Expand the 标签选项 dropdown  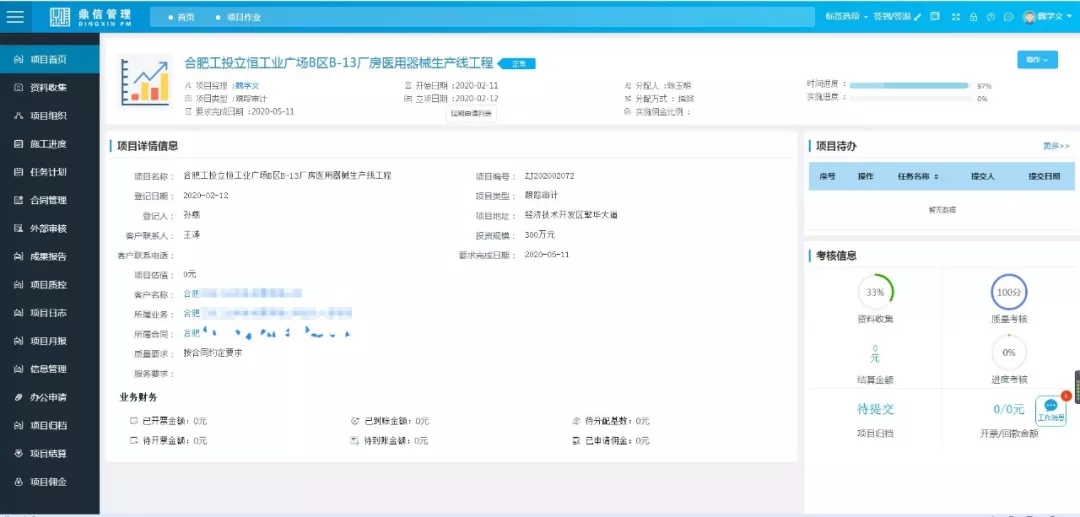(x=847, y=17)
